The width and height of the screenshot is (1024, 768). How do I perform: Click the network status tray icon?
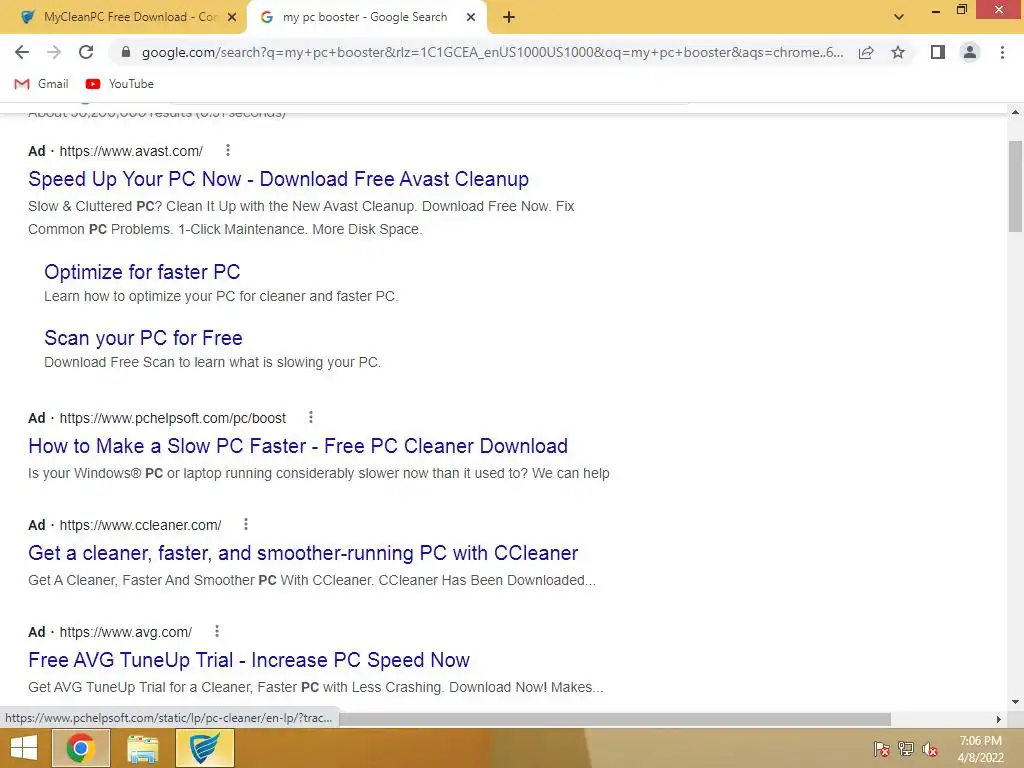[x=906, y=749]
